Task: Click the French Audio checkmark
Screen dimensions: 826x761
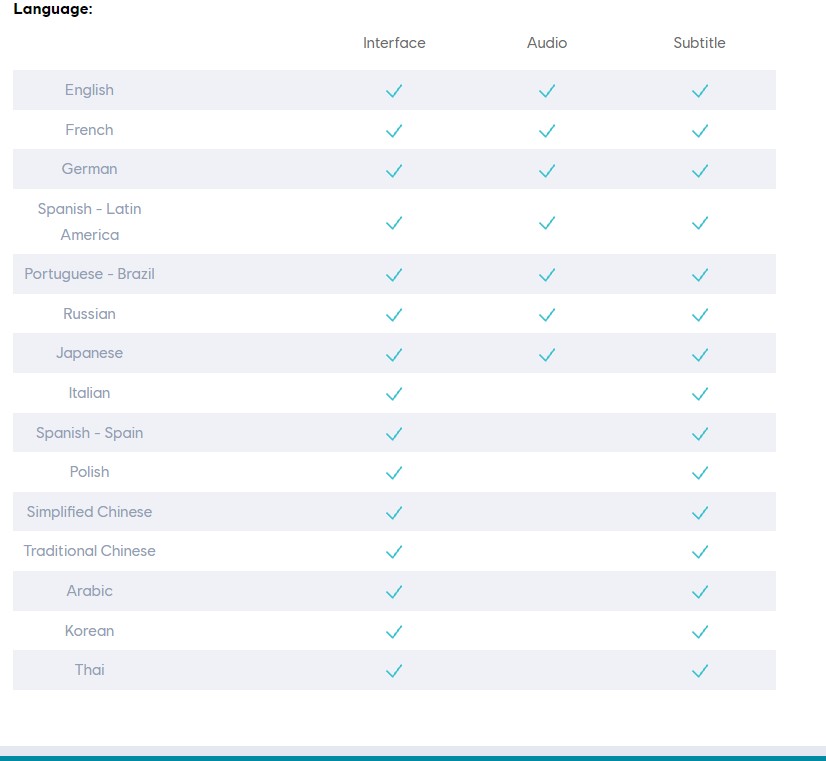Action: 547,130
